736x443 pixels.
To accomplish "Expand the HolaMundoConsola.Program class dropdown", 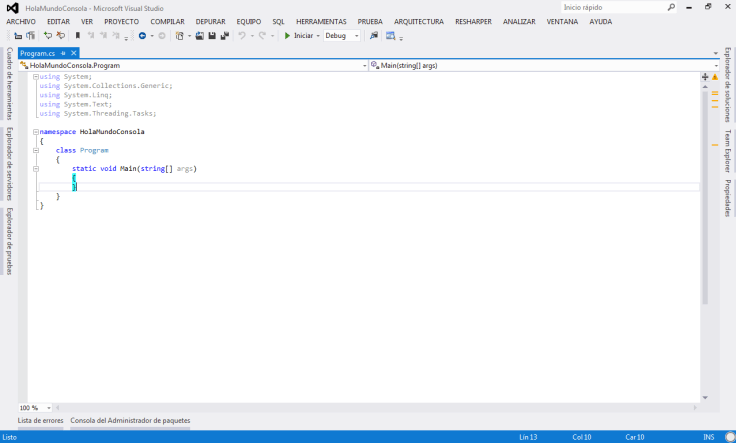I will coord(363,65).
